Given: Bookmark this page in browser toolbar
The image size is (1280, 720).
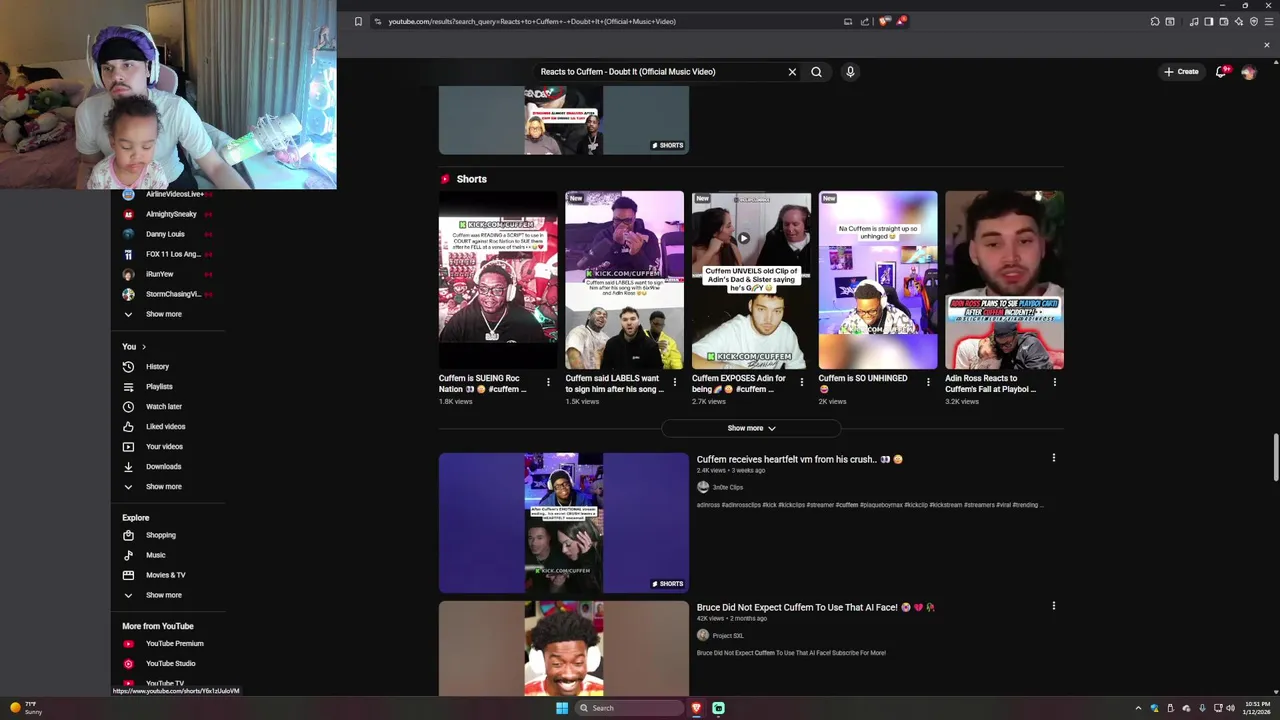Looking at the screenshot, I should pyautogui.click(x=358, y=21).
